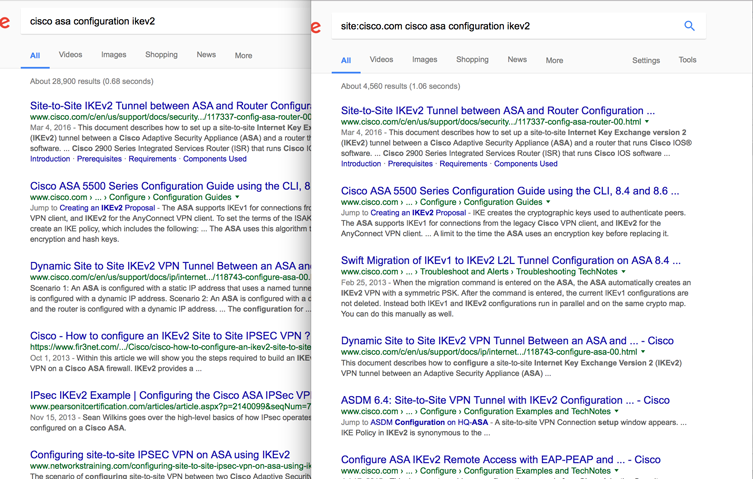Screen dimensions: 753x479
Task: Open the Images tab in the left window
Action: [113, 55]
